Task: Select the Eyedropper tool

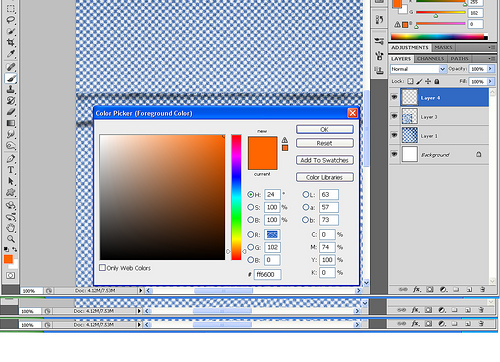Action: tap(11, 54)
